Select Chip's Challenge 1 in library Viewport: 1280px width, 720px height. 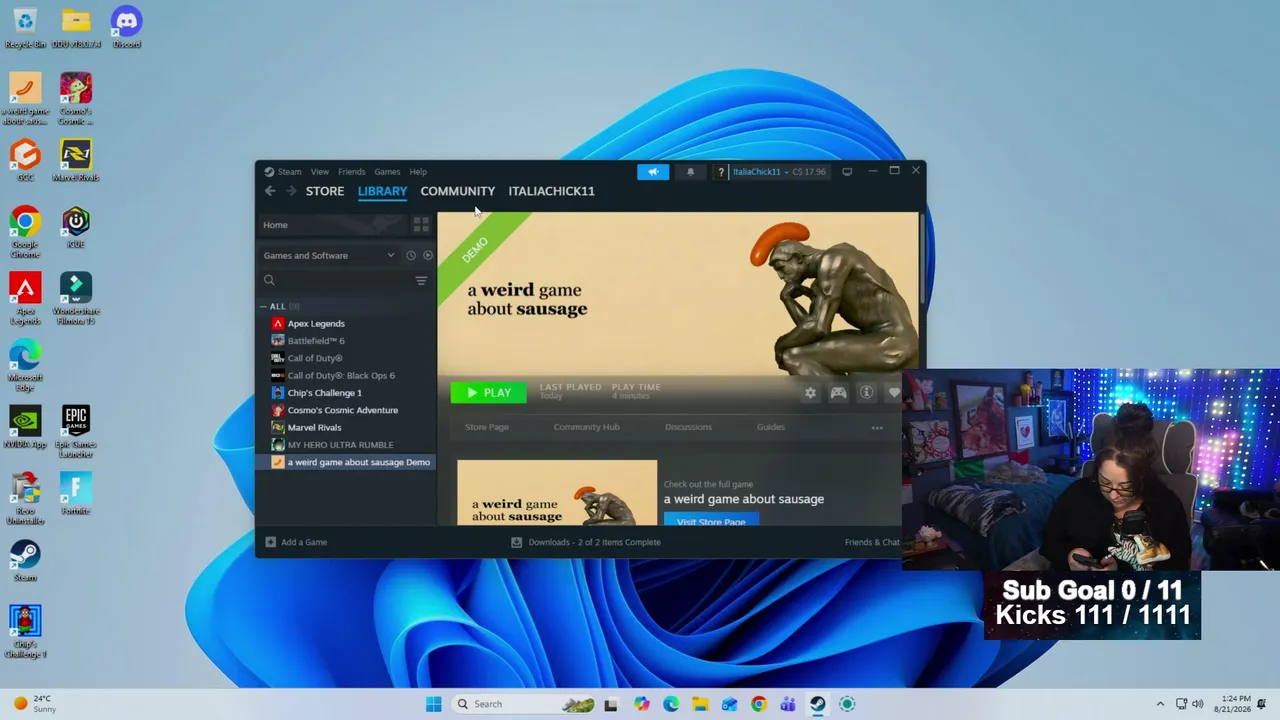324,393
